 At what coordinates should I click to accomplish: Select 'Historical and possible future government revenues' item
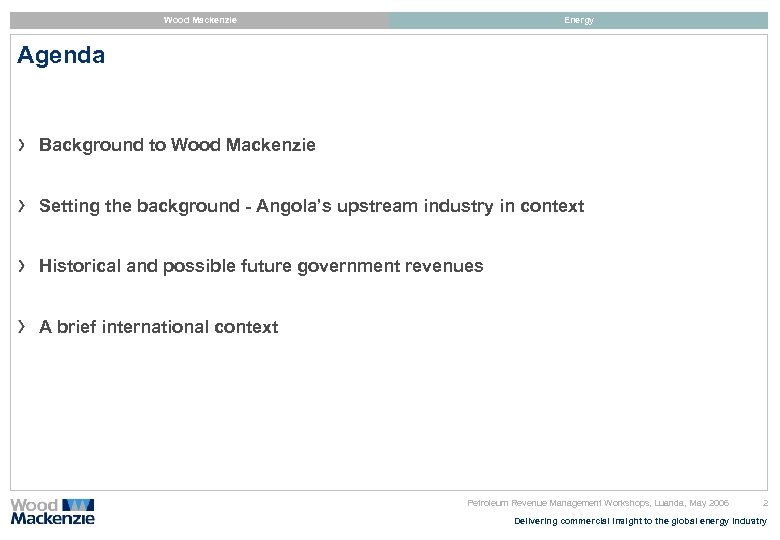tap(261, 267)
